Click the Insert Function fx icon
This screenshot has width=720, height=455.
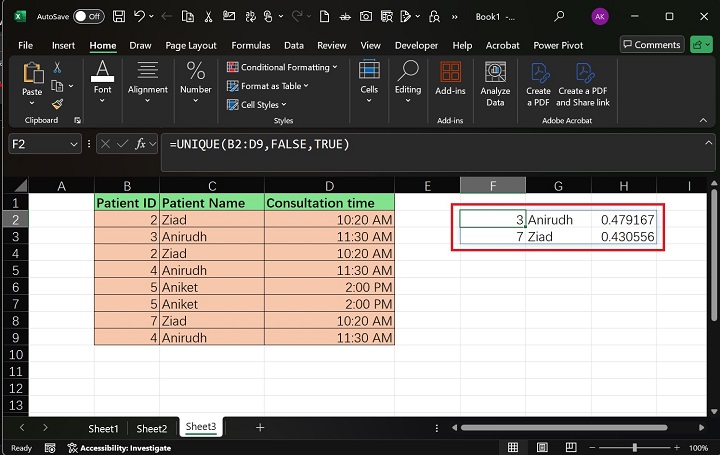tap(141, 144)
